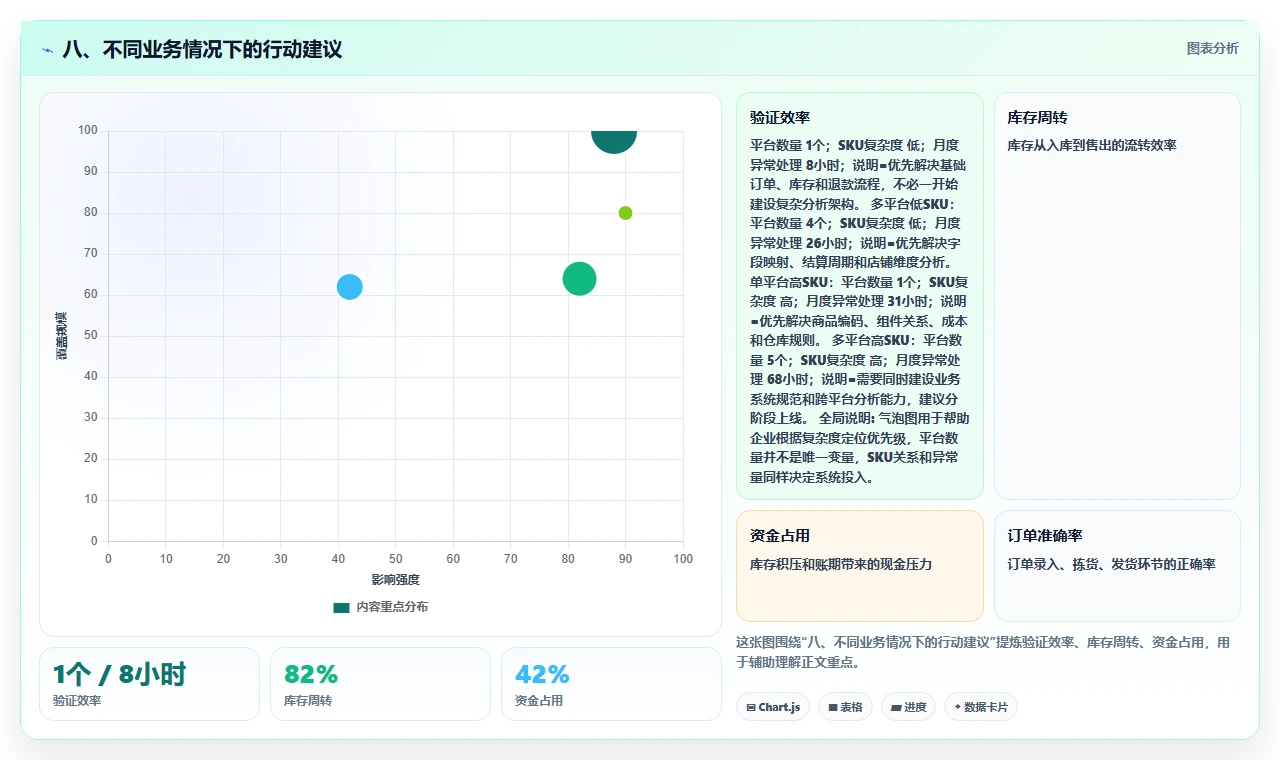Click the 42% 资金占用 stat card

pyautogui.click(x=611, y=684)
